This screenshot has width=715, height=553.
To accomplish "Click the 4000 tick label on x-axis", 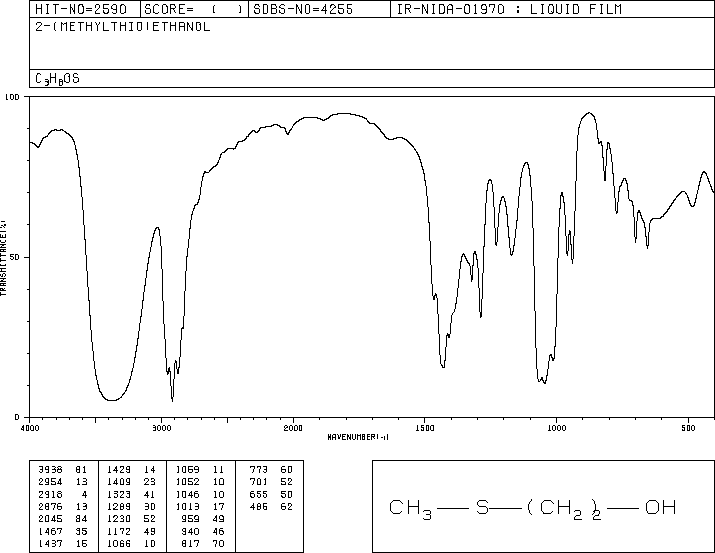I will click(30, 428).
